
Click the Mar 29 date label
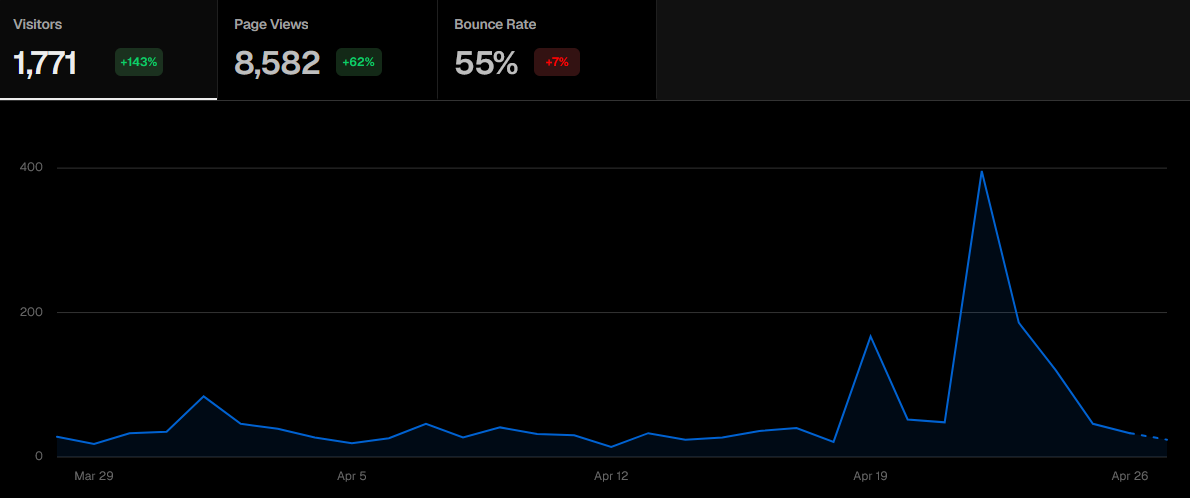[94, 476]
